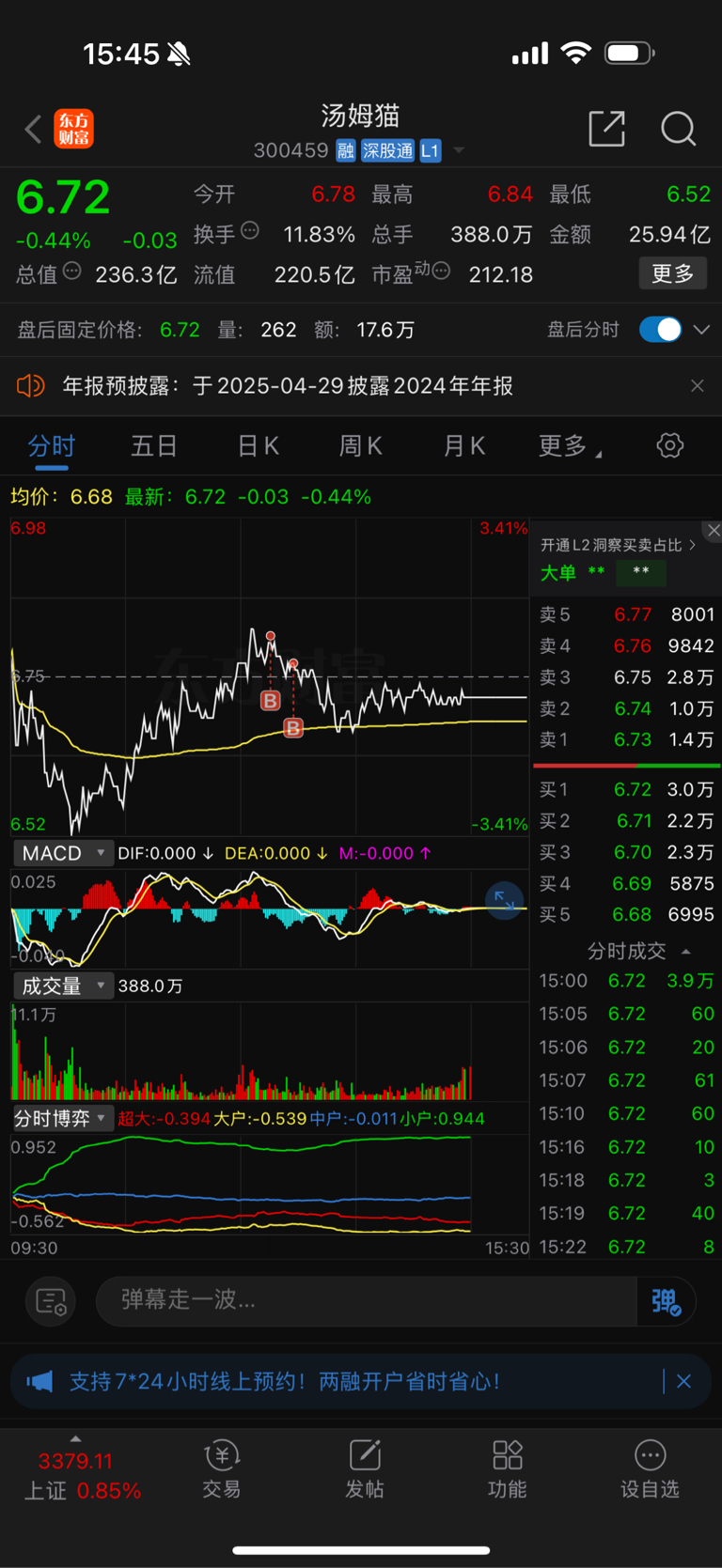Open the 分时博弈 indicator dropdown

[64, 1118]
